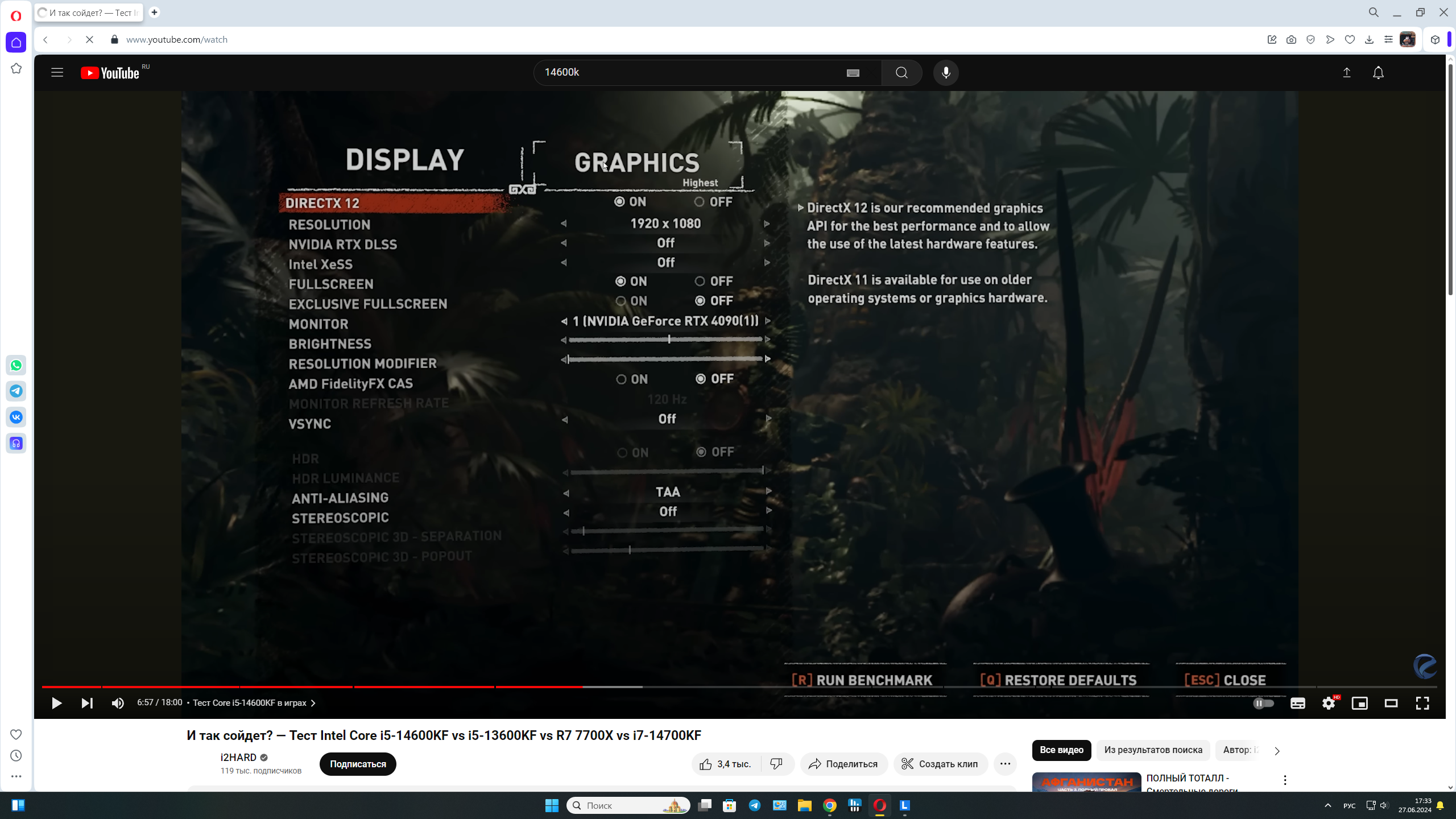Screen dimensions: 1456x819
Task: Enable miniplayer mode in video
Action: pos(1359,704)
